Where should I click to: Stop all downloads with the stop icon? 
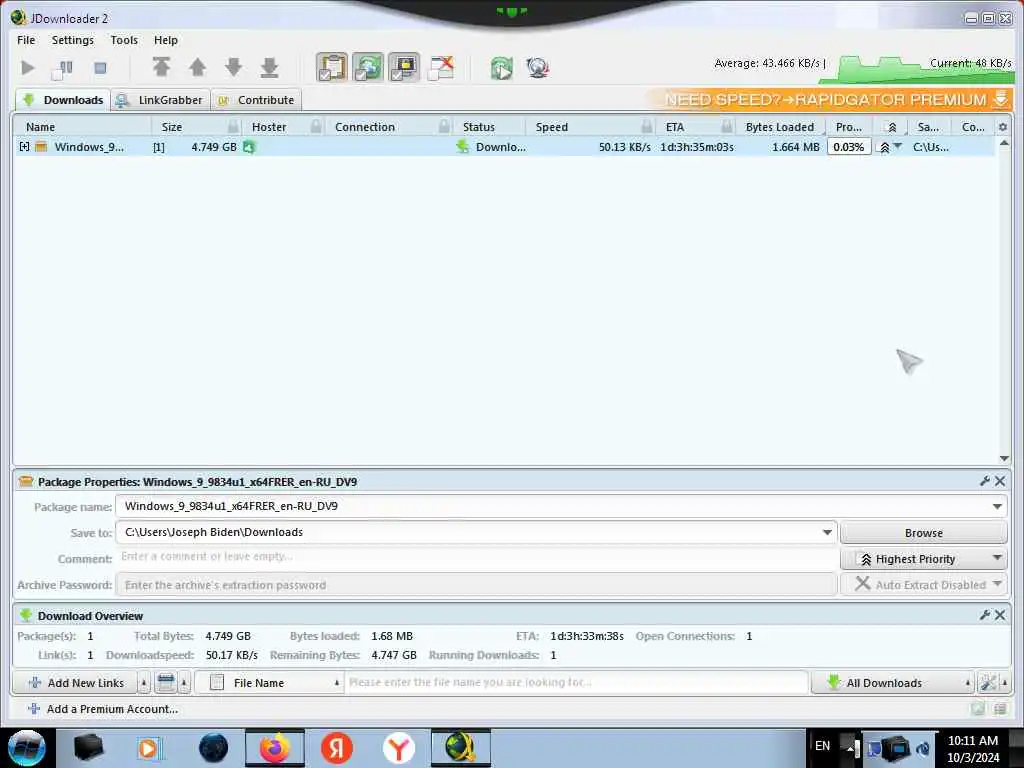(100, 67)
